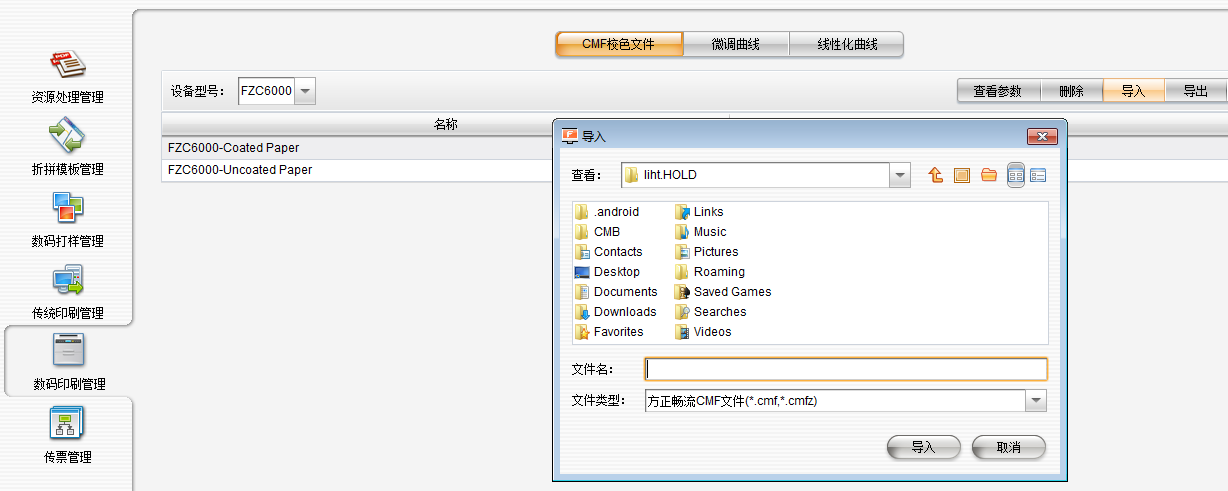
Task: Expand the 文件类型 filter dropdown
Action: (1035, 401)
